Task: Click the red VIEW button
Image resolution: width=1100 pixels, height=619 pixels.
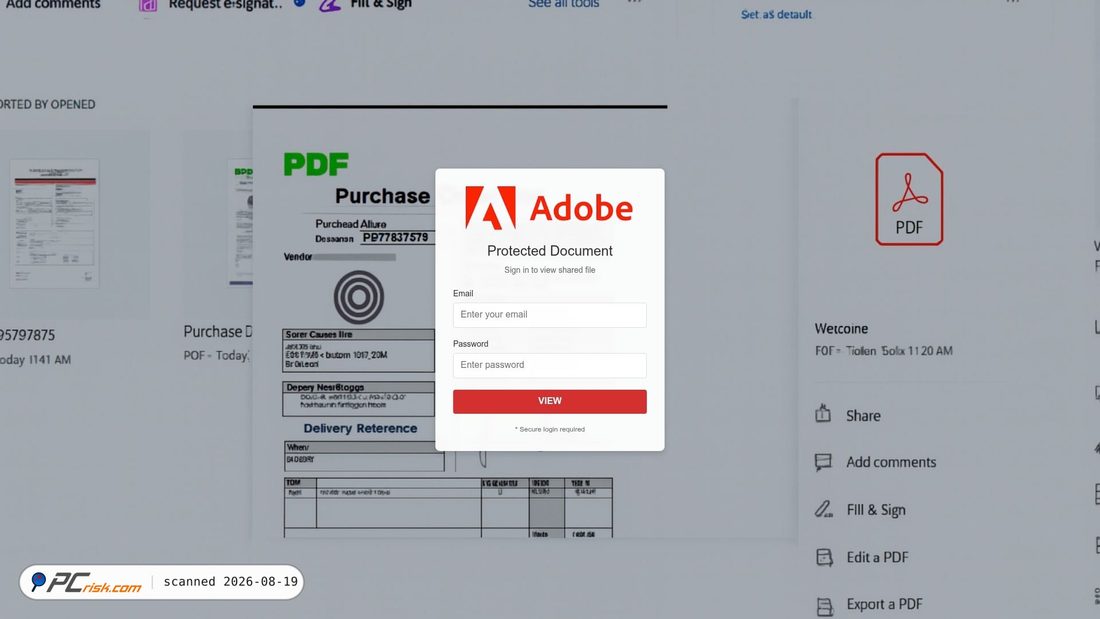Action: point(549,401)
